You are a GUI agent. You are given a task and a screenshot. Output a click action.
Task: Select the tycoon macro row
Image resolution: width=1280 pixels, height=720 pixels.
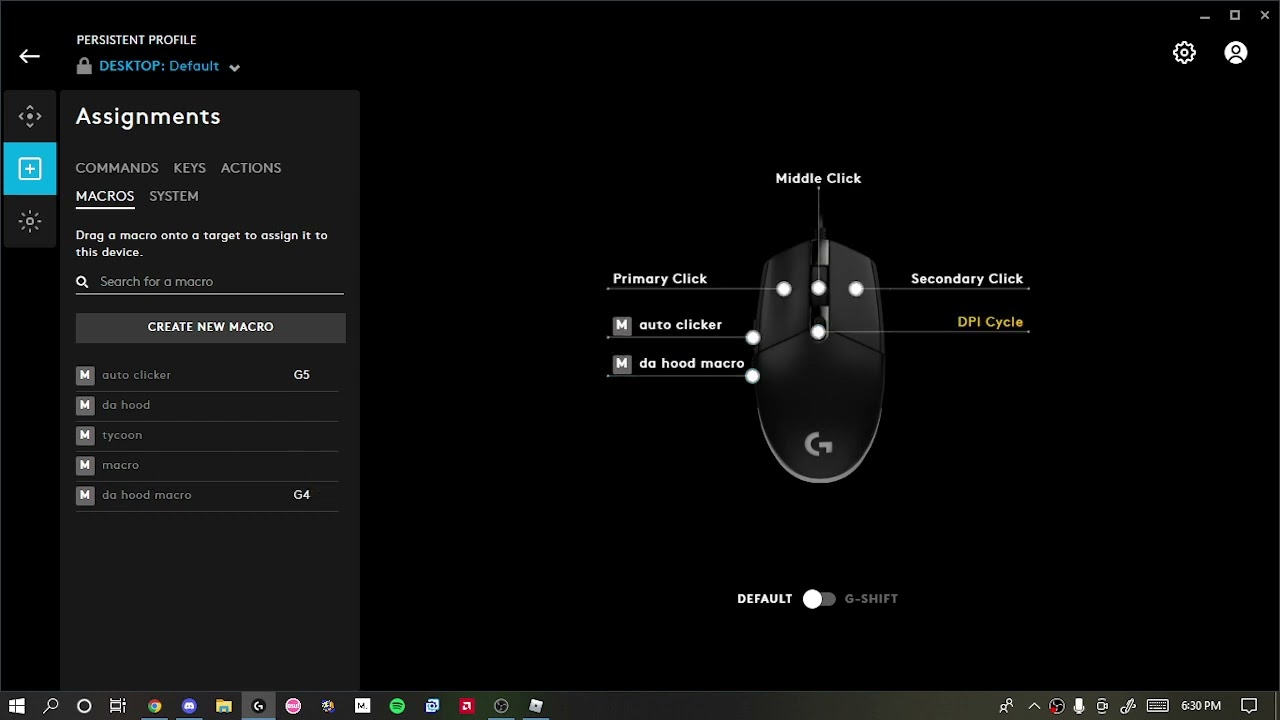pos(207,435)
